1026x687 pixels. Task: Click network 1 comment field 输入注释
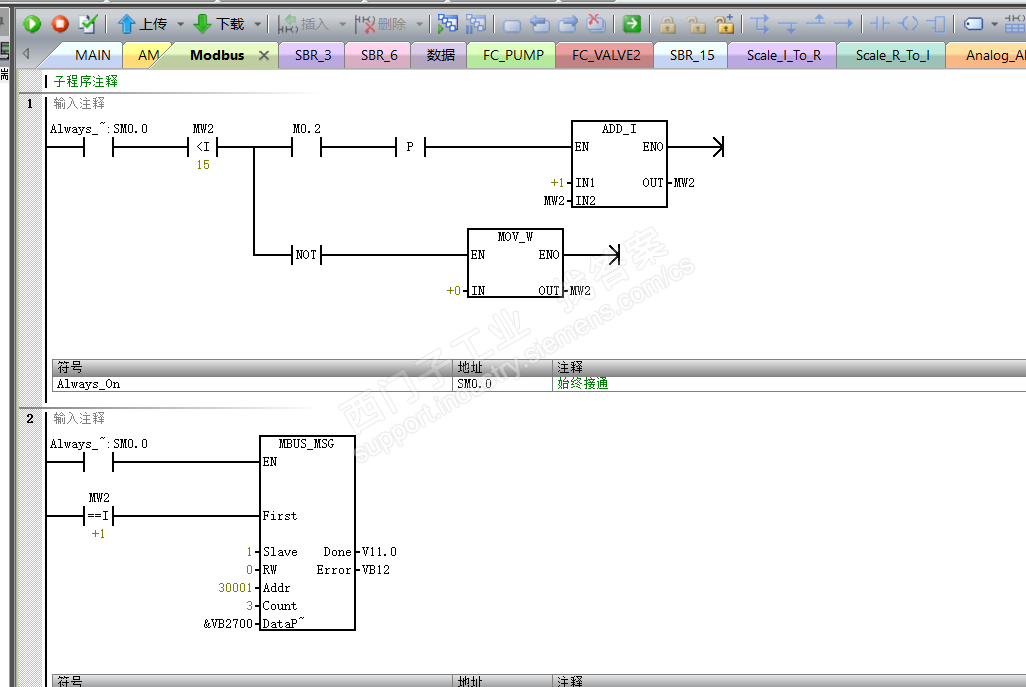[79, 103]
